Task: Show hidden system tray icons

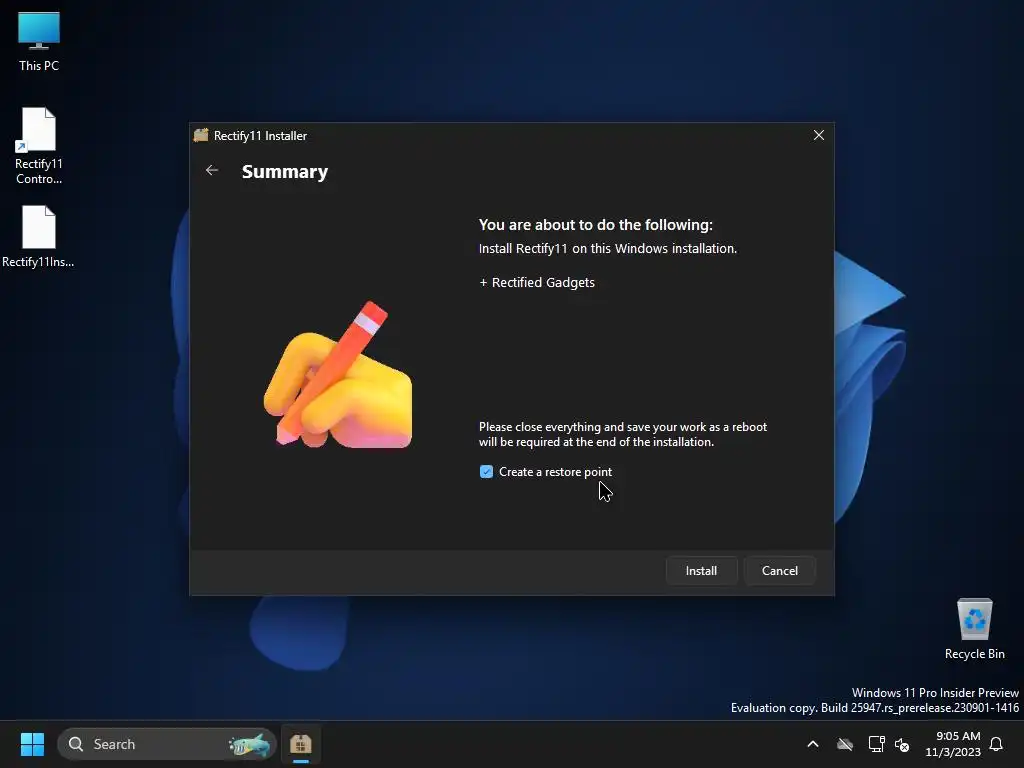Action: 813,744
